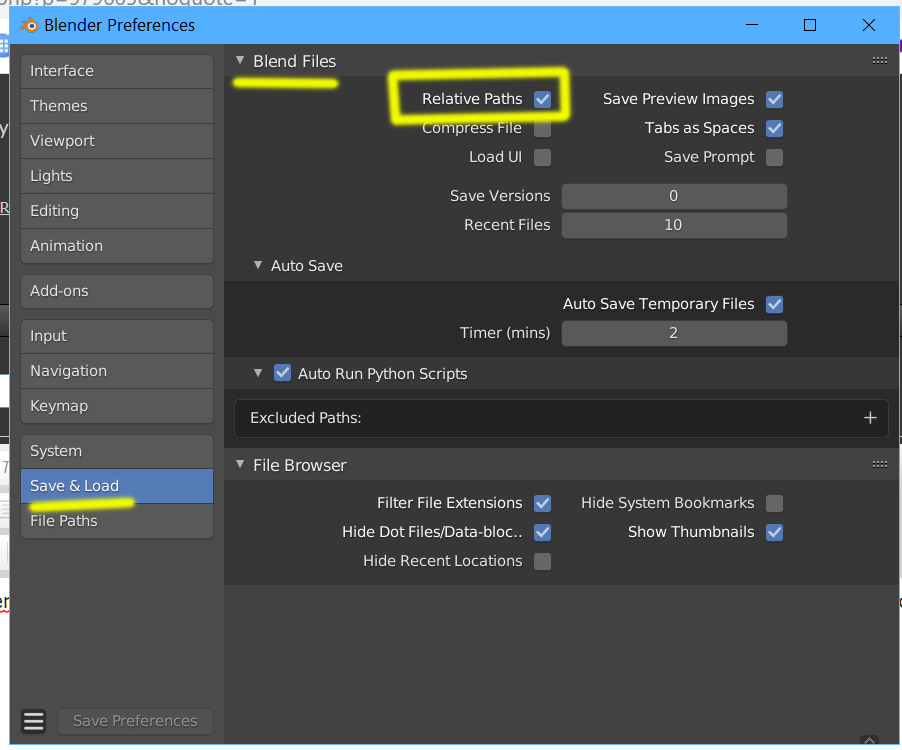Open the hamburger menu beside Save Preferences
Image resolution: width=902 pixels, height=750 pixels.
[x=34, y=721]
